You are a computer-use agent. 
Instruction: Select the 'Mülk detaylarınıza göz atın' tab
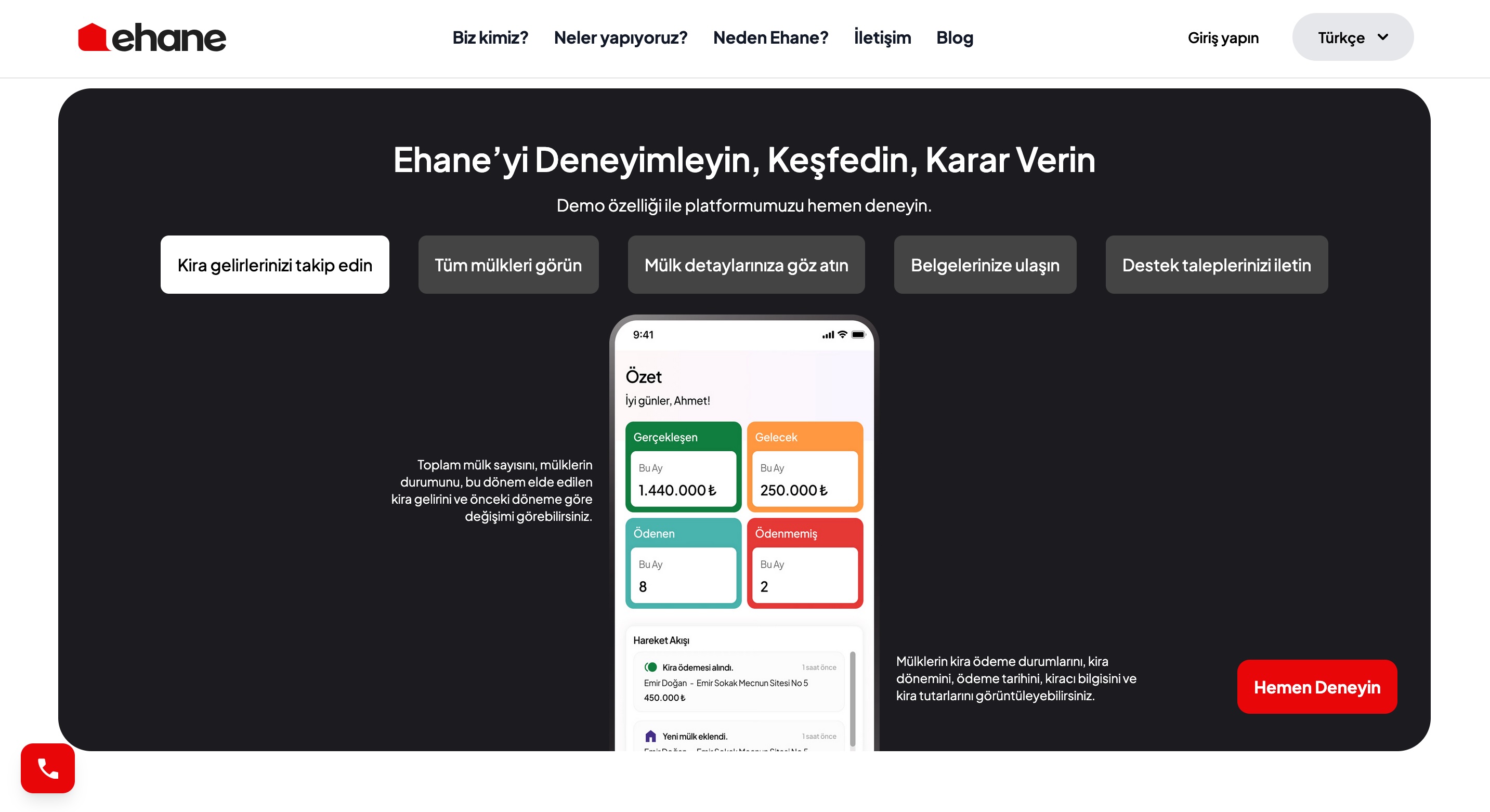[746, 264]
